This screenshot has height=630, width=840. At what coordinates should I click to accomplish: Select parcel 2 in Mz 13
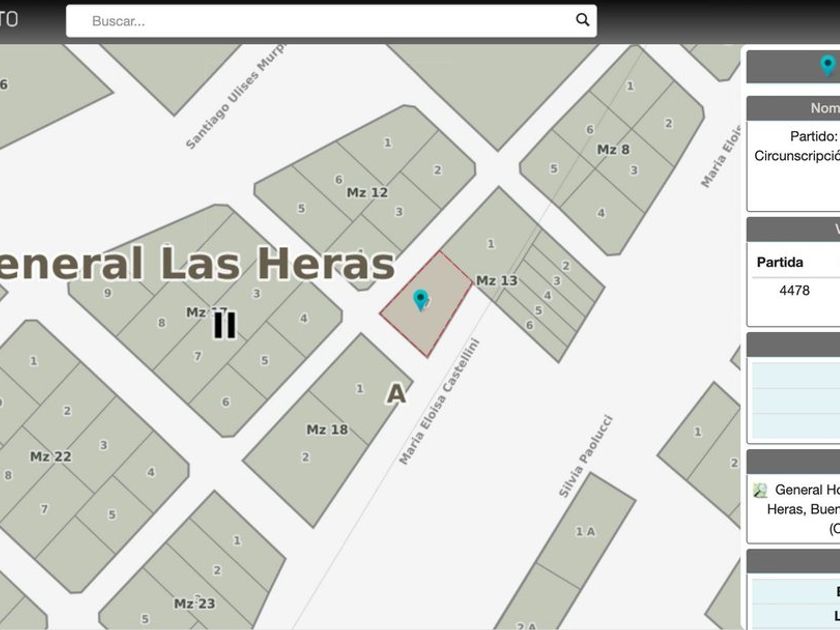[x=566, y=266]
